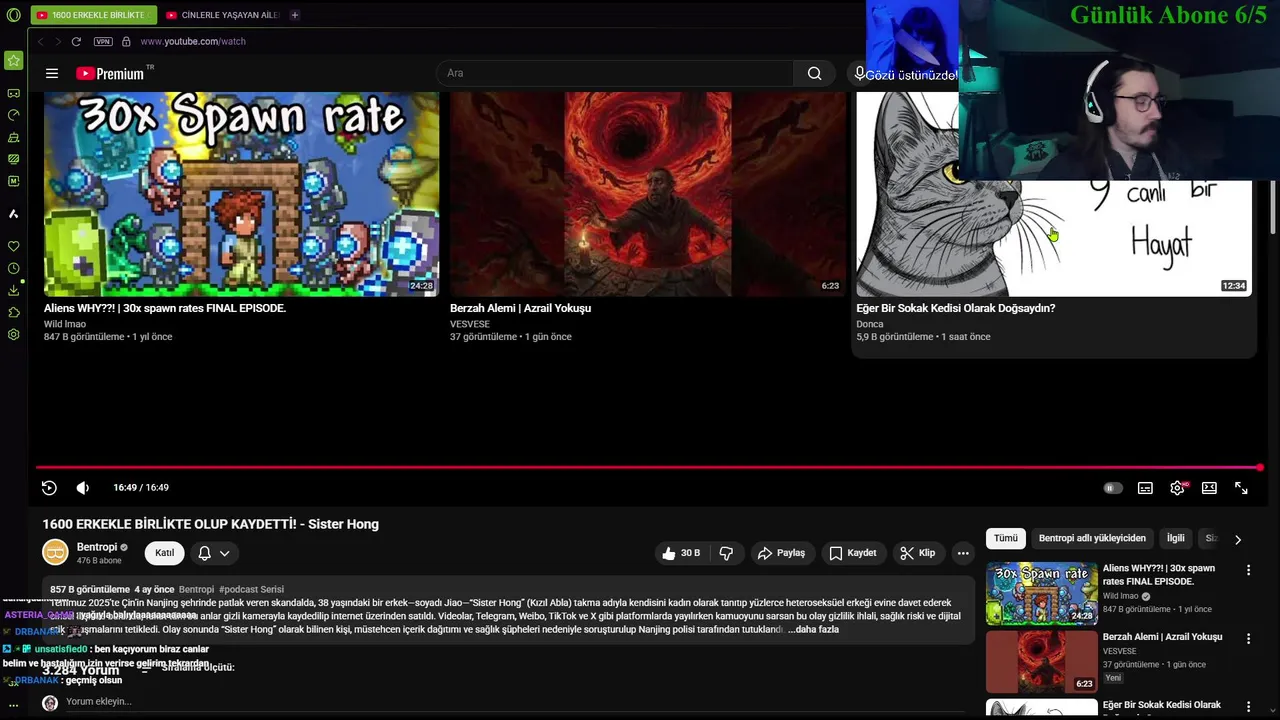Like the video (30 B)
1280x720 pixels.
[681, 553]
